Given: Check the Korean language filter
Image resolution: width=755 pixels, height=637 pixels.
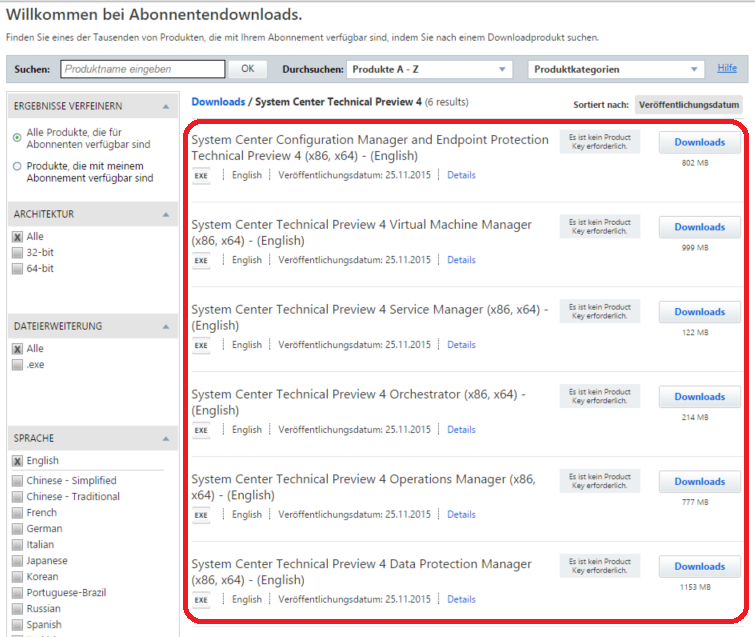Looking at the screenshot, I should point(17,577).
